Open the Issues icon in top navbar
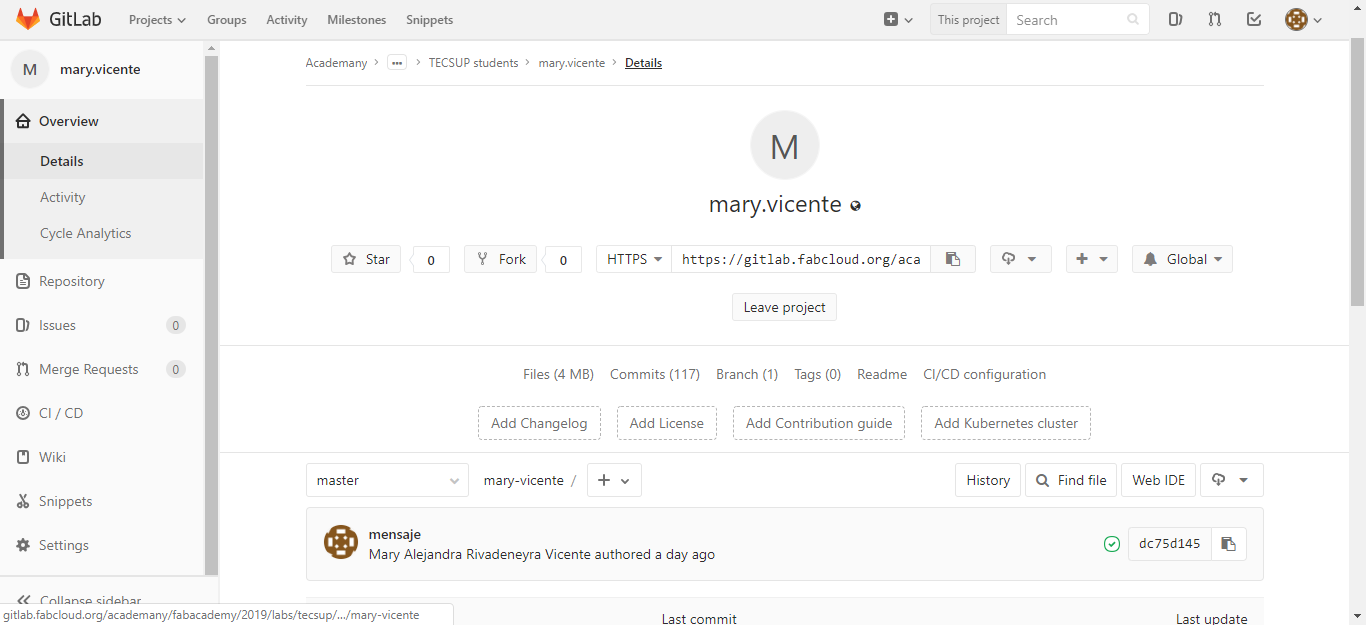Viewport: 1366px width, 625px height. click(x=1176, y=19)
